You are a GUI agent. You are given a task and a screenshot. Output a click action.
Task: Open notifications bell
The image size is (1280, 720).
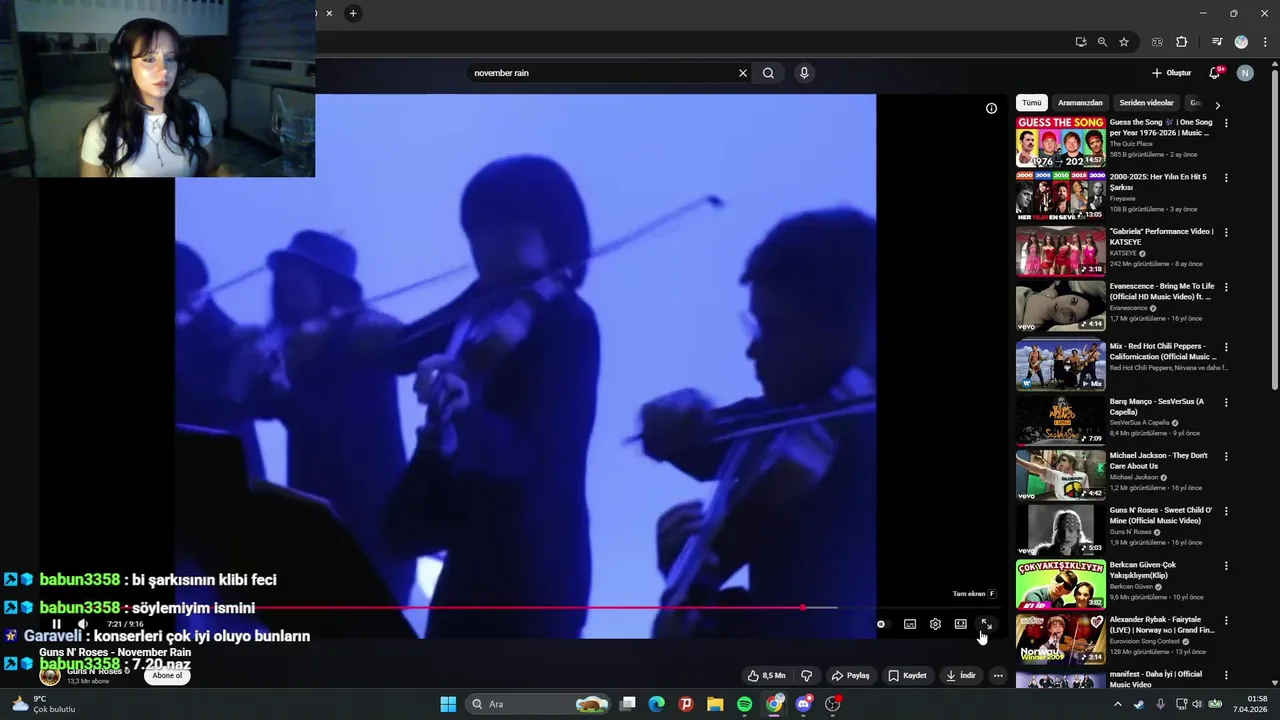1215,73
